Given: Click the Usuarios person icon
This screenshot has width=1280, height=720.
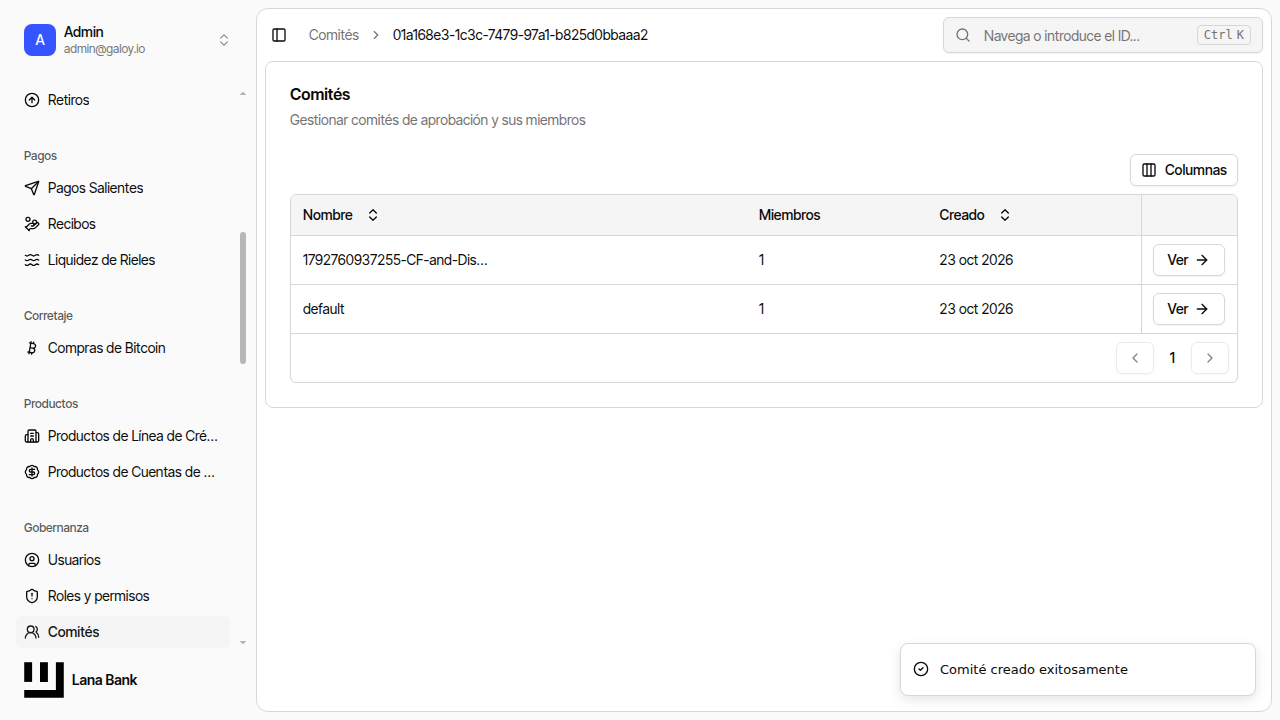Looking at the screenshot, I should pyautogui.click(x=32, y=560).
